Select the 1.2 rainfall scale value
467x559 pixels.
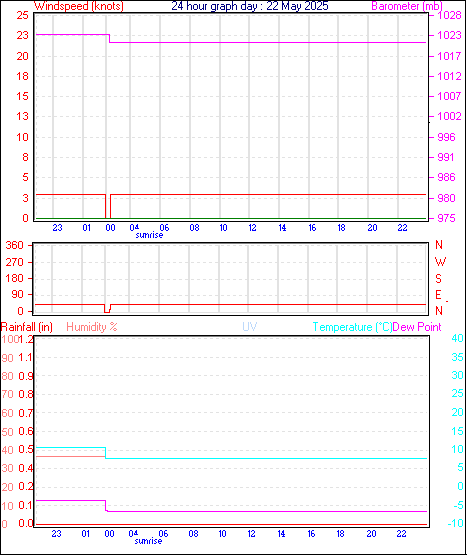[x=26, y=339]
